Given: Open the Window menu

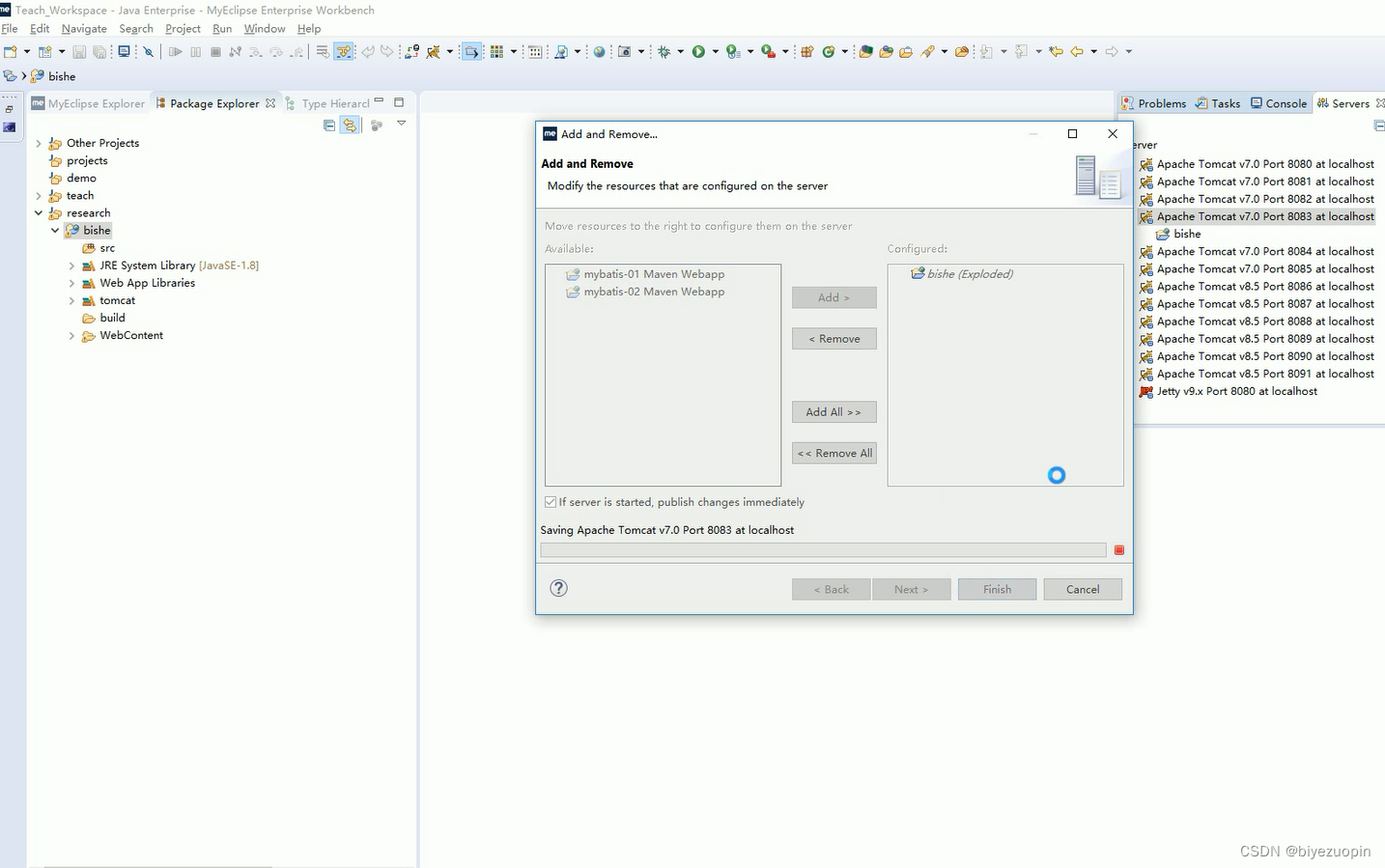Looking at the screenshot, I should coord(265,29).
